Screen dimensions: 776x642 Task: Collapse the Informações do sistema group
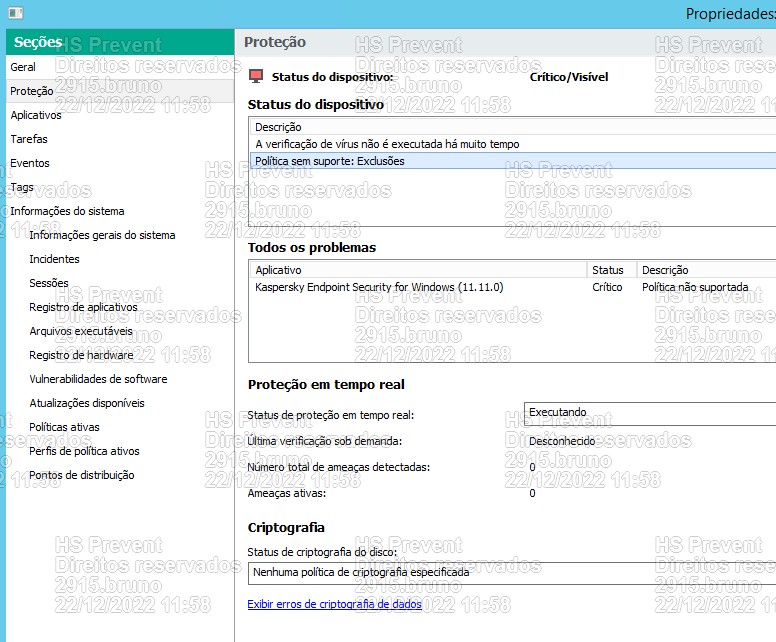pyautogui.click(x=67, y=211)
